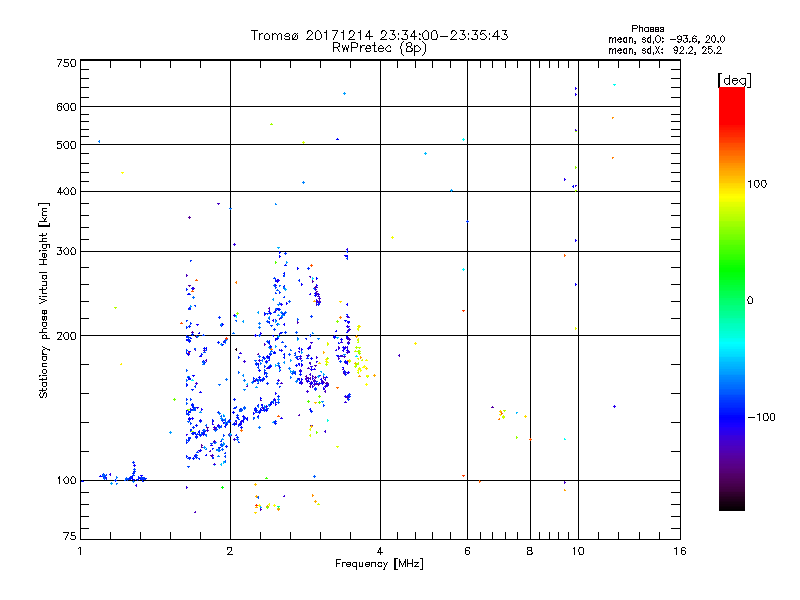
Task: Click the colorbar tick label "100" beside yellow
Action: click(x=757, y=184)
